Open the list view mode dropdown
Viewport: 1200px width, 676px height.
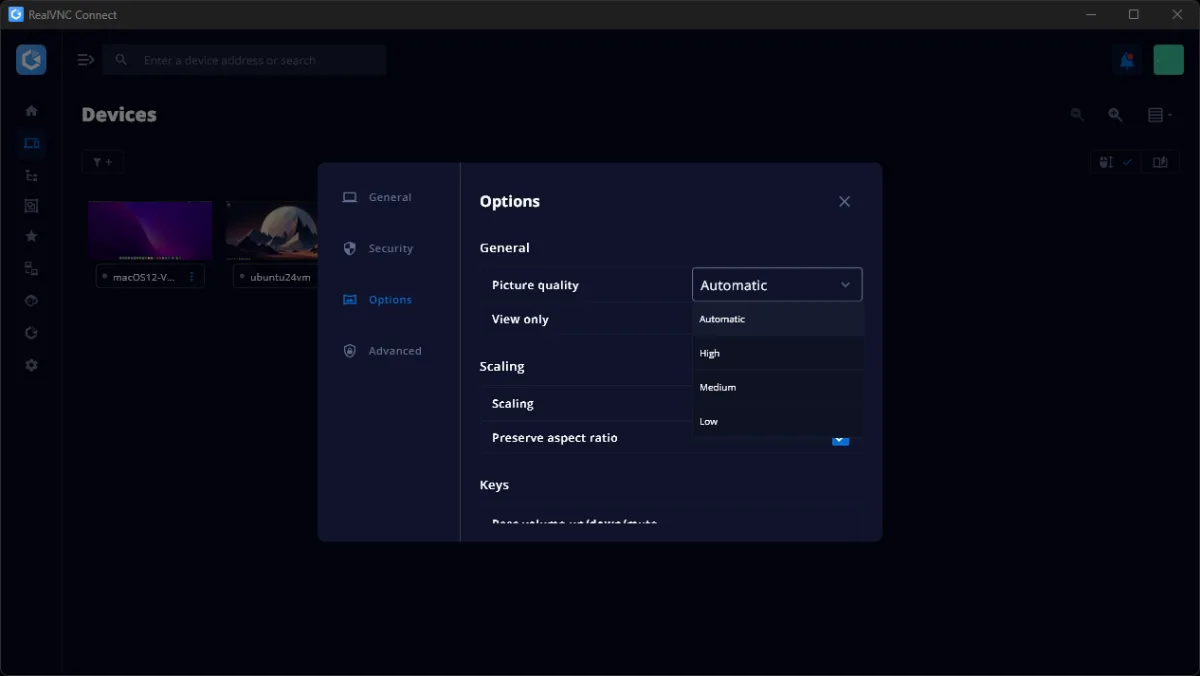(1160, 115)
